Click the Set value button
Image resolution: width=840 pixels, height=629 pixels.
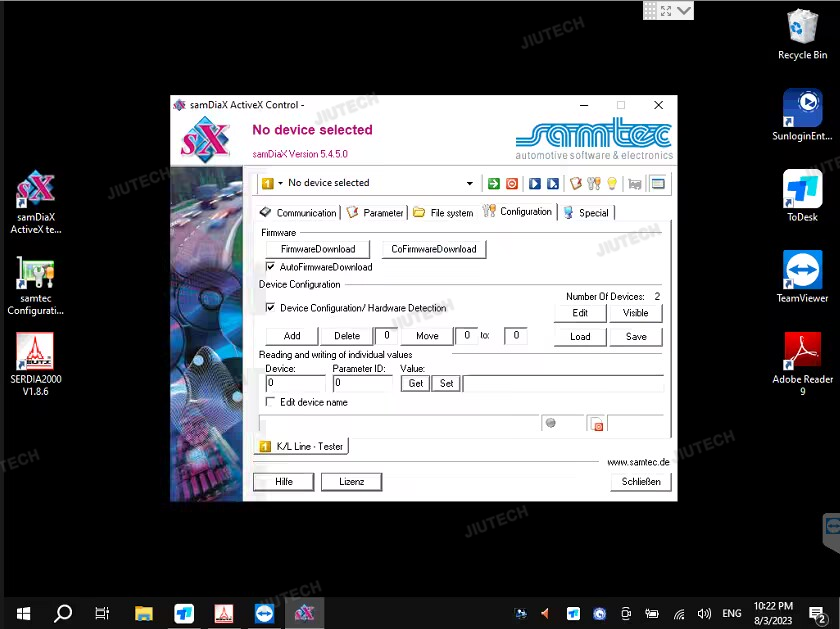point(446,383)
